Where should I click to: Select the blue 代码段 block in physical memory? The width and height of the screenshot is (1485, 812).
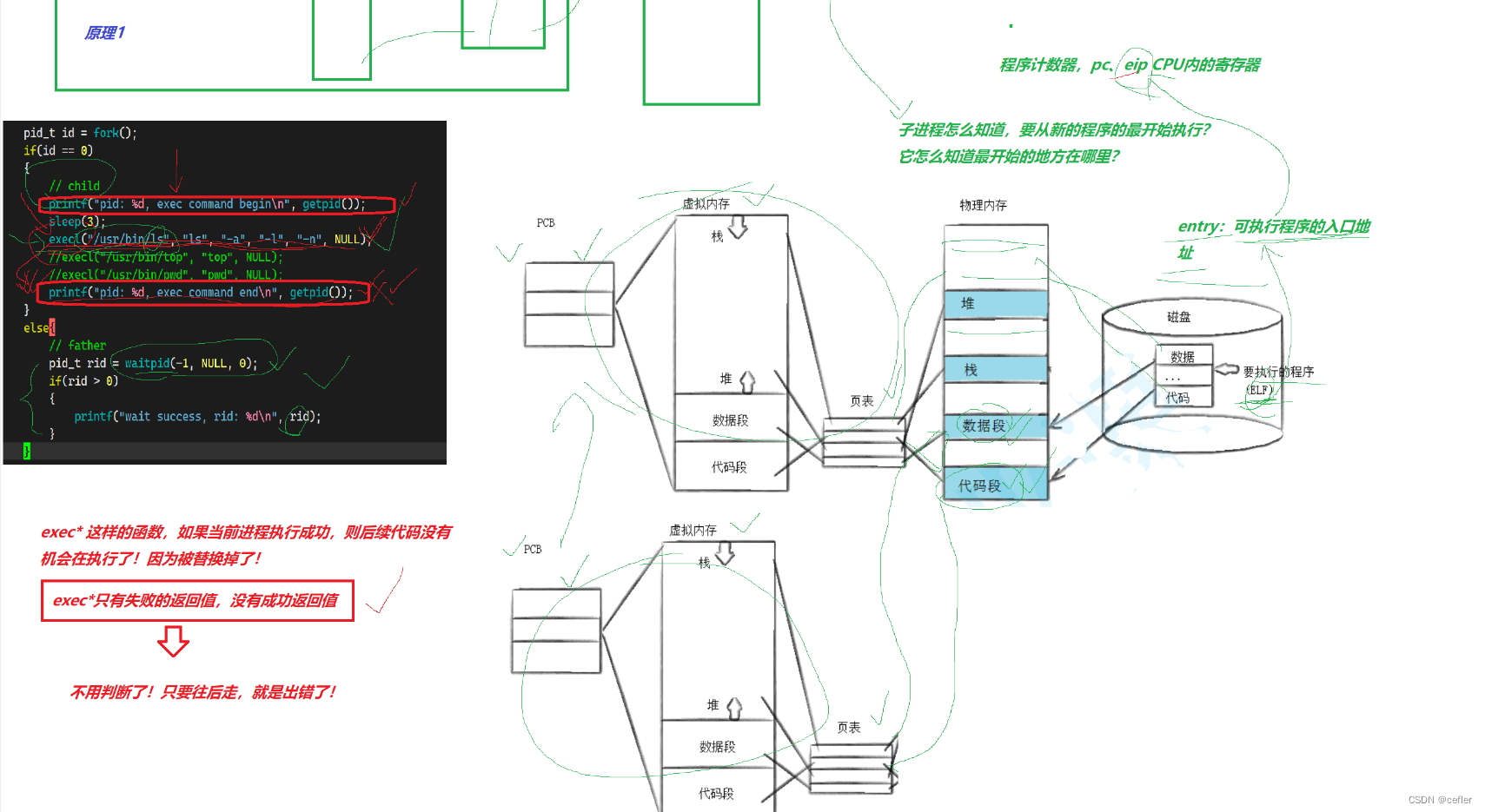[x=996, y=485]
